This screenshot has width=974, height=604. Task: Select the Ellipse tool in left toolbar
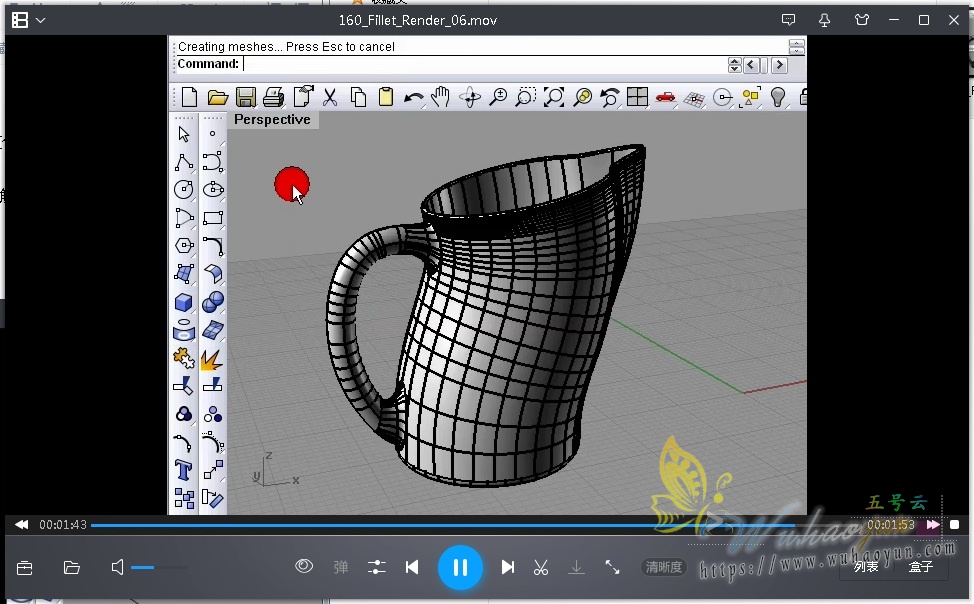[x=213, y=190]
